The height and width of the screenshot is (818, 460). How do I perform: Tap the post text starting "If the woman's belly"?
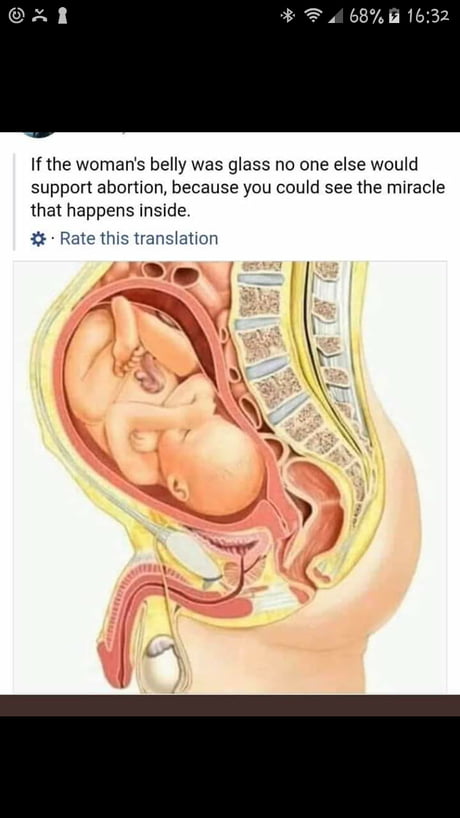pos(238,187)
